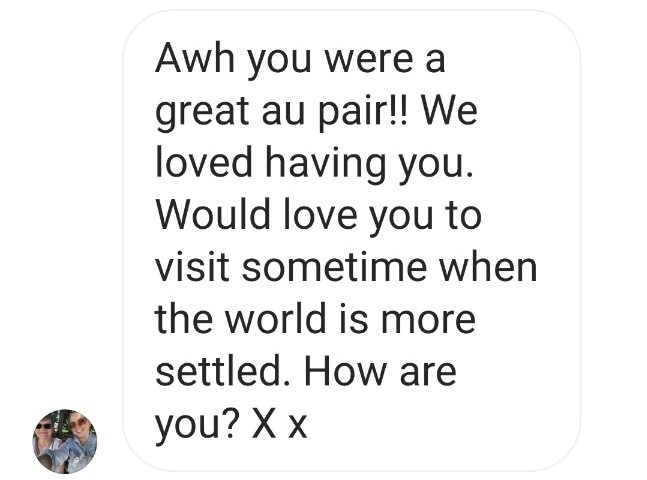Click the word "were" in the first line
The image size is (647, 480).
(368, 60)
